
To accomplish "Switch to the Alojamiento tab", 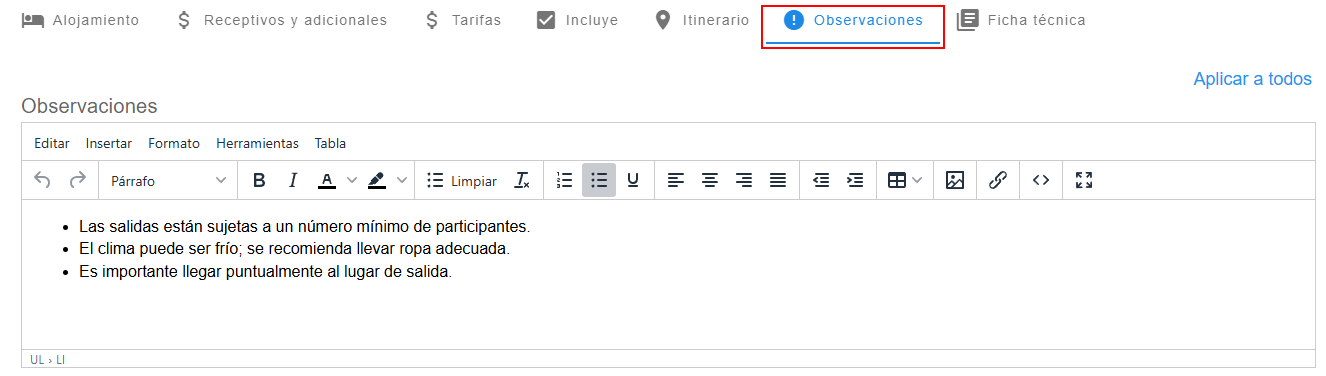I will (x=81, y=20).
